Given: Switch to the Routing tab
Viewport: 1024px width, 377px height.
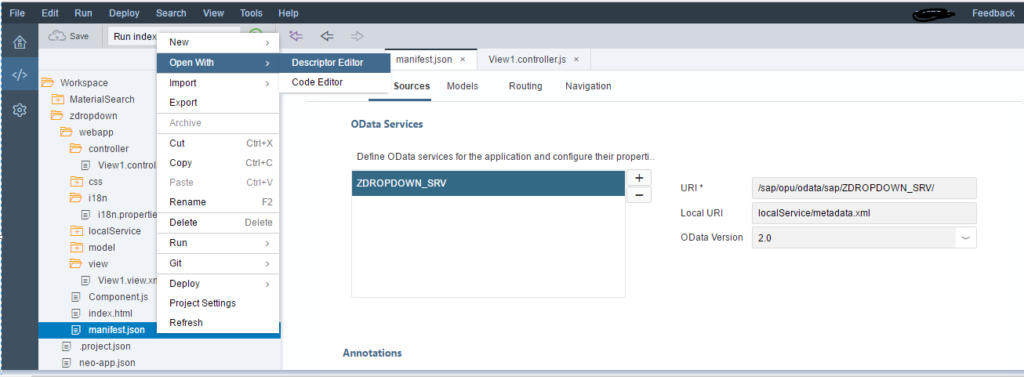Looking at the screenshot, I should tap(525, 86).
